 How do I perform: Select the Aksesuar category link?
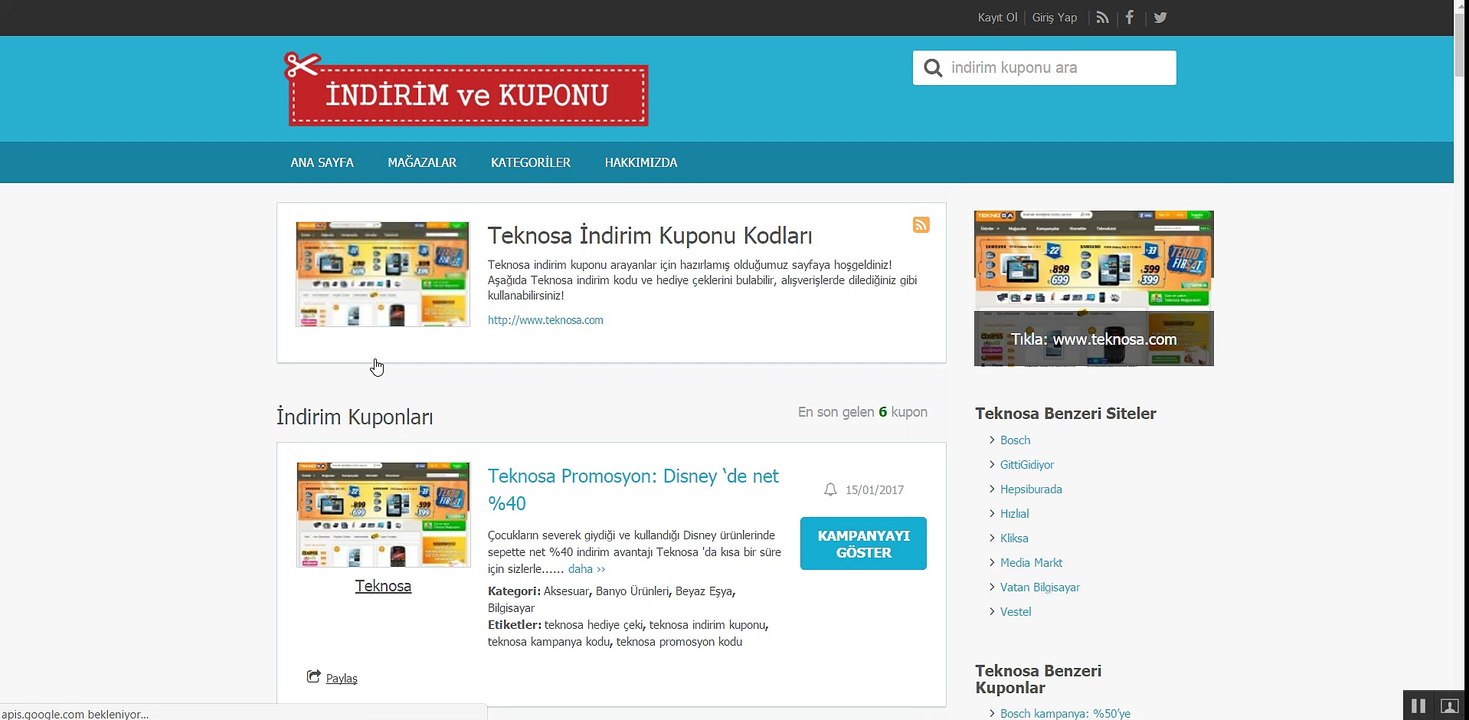pyautogui.click(x=567, y=591)
